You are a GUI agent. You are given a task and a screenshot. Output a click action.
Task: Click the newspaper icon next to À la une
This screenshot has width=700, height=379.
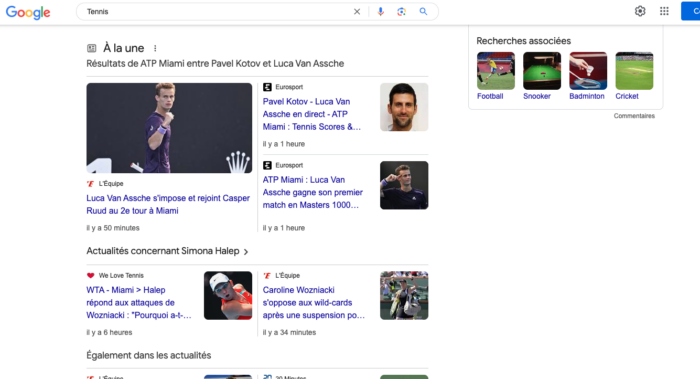pos(92,48)
